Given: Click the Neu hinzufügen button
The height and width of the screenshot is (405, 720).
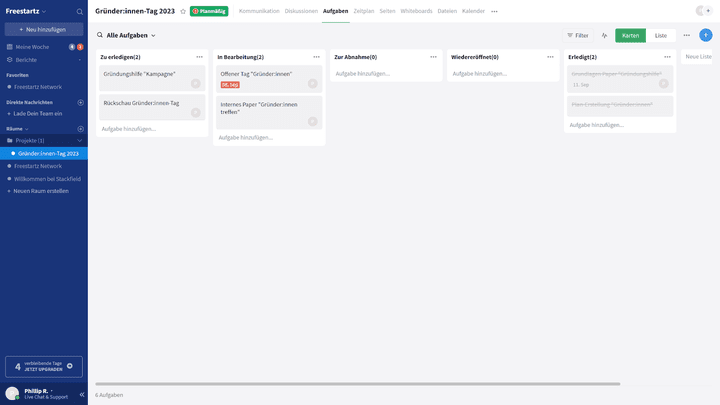Looking at the screenshot, I should (44, 29).
